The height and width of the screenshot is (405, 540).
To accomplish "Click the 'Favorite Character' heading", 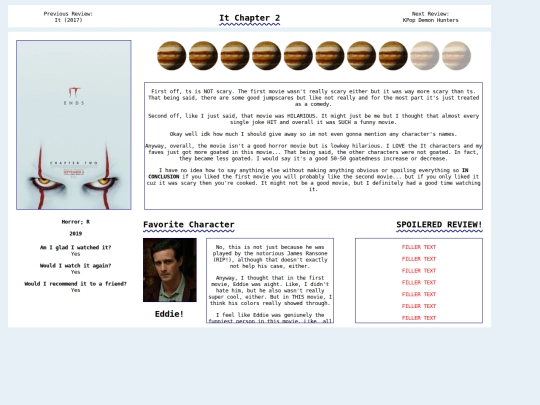I will click(x=189, y=225).
